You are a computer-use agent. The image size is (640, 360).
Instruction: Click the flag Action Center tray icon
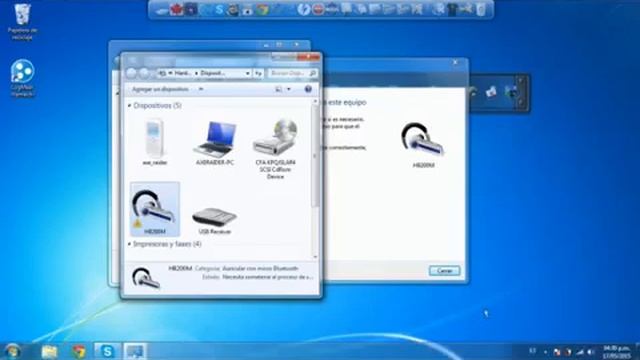557,351
